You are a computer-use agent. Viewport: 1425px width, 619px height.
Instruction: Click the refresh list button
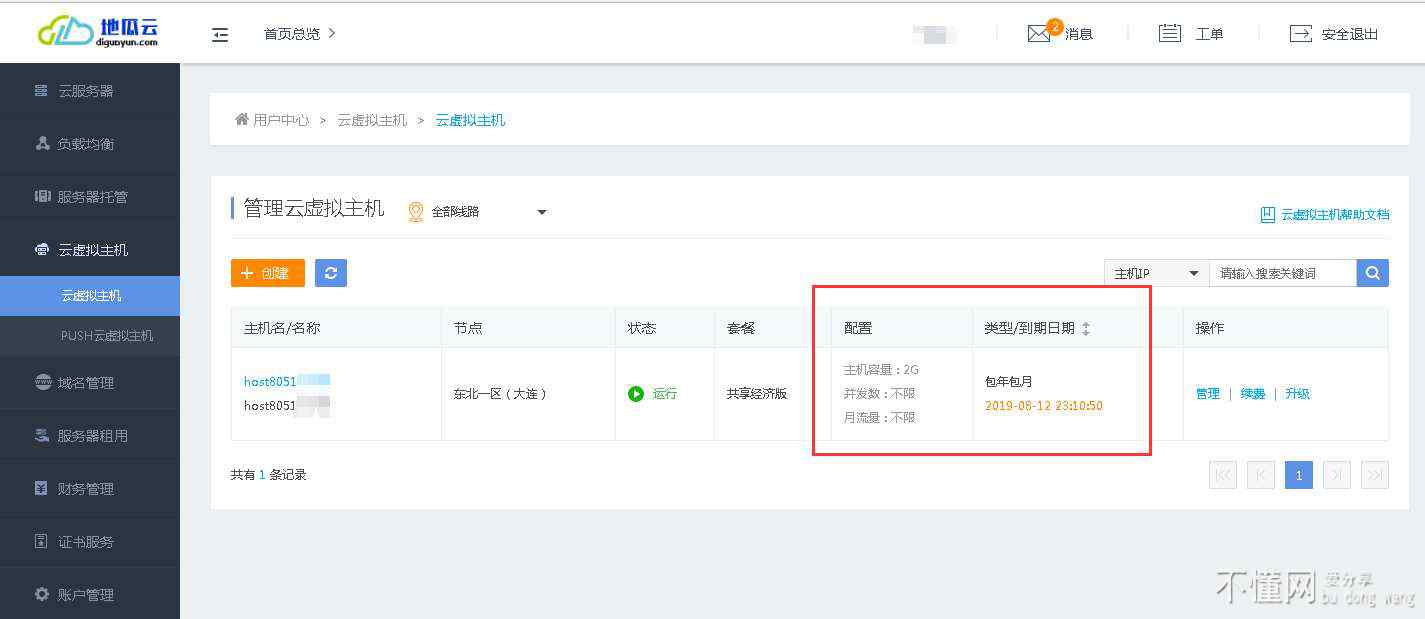331,273
